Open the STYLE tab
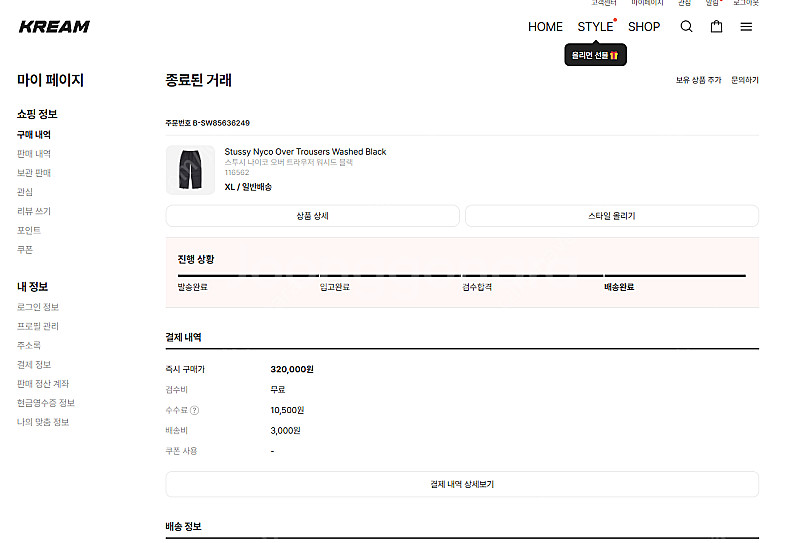Screen dimensions: 800x543 pos(595,27)
